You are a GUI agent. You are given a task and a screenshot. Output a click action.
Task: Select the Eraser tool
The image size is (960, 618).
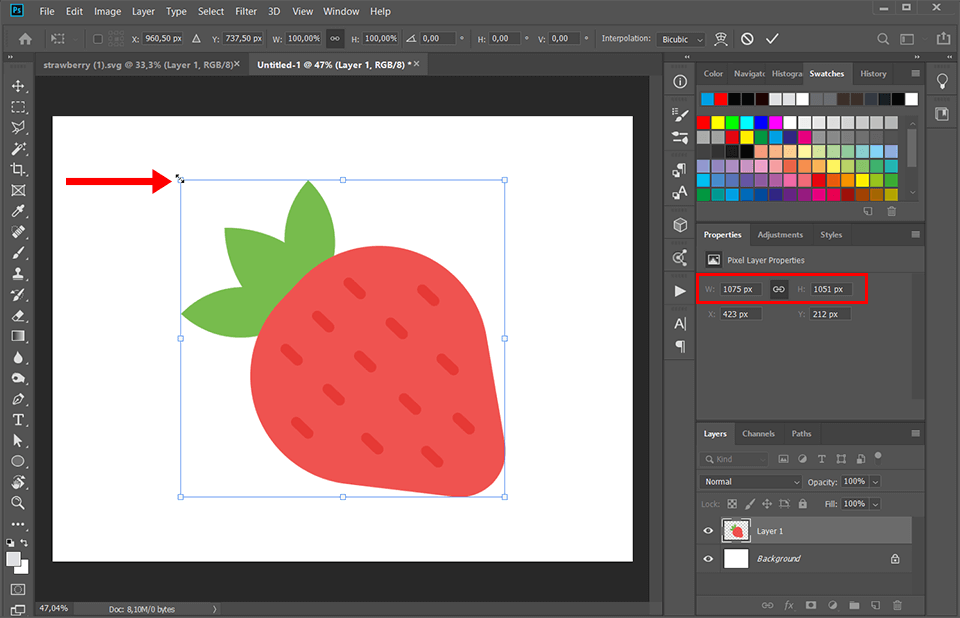coord(18,315)
